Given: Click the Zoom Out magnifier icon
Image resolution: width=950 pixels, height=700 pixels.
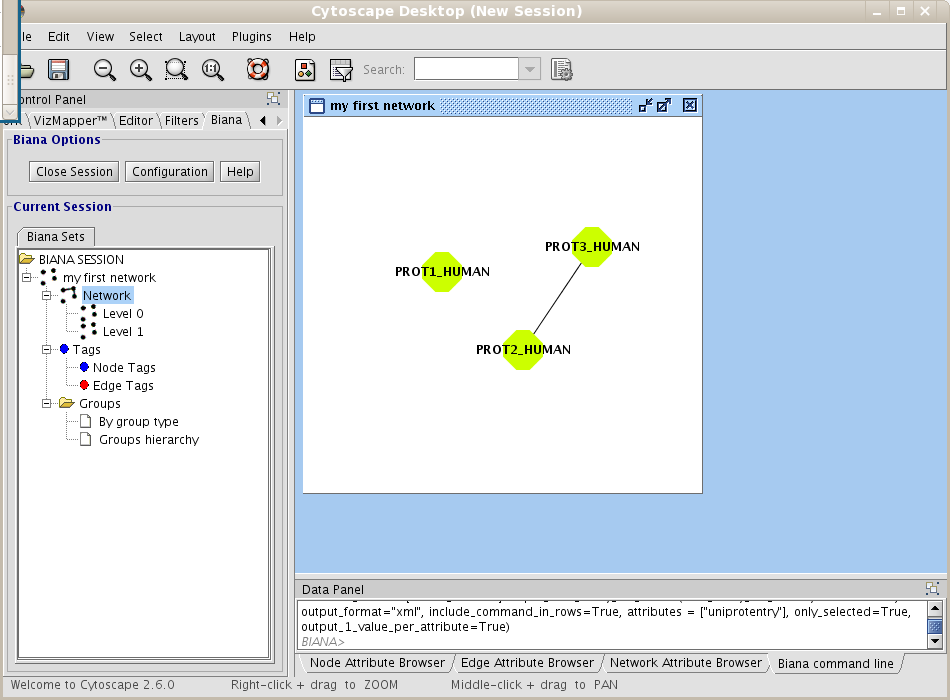Looking at the screenshot, I should click(105, 70).
